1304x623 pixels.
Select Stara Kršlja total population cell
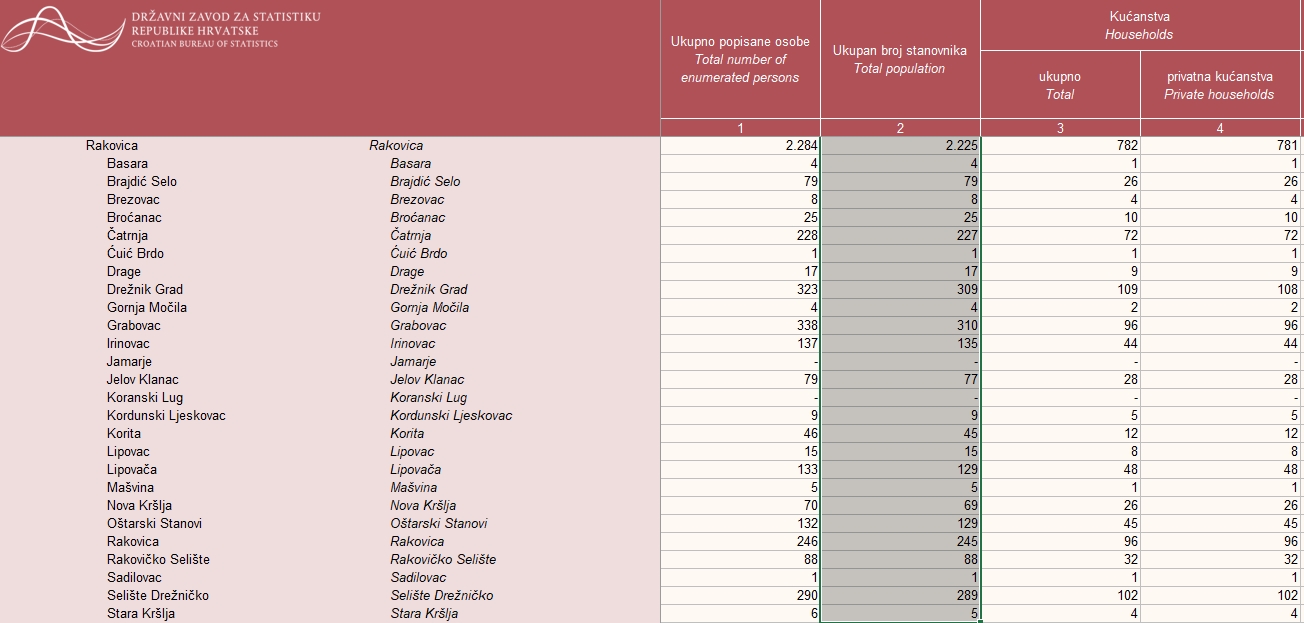900,614
